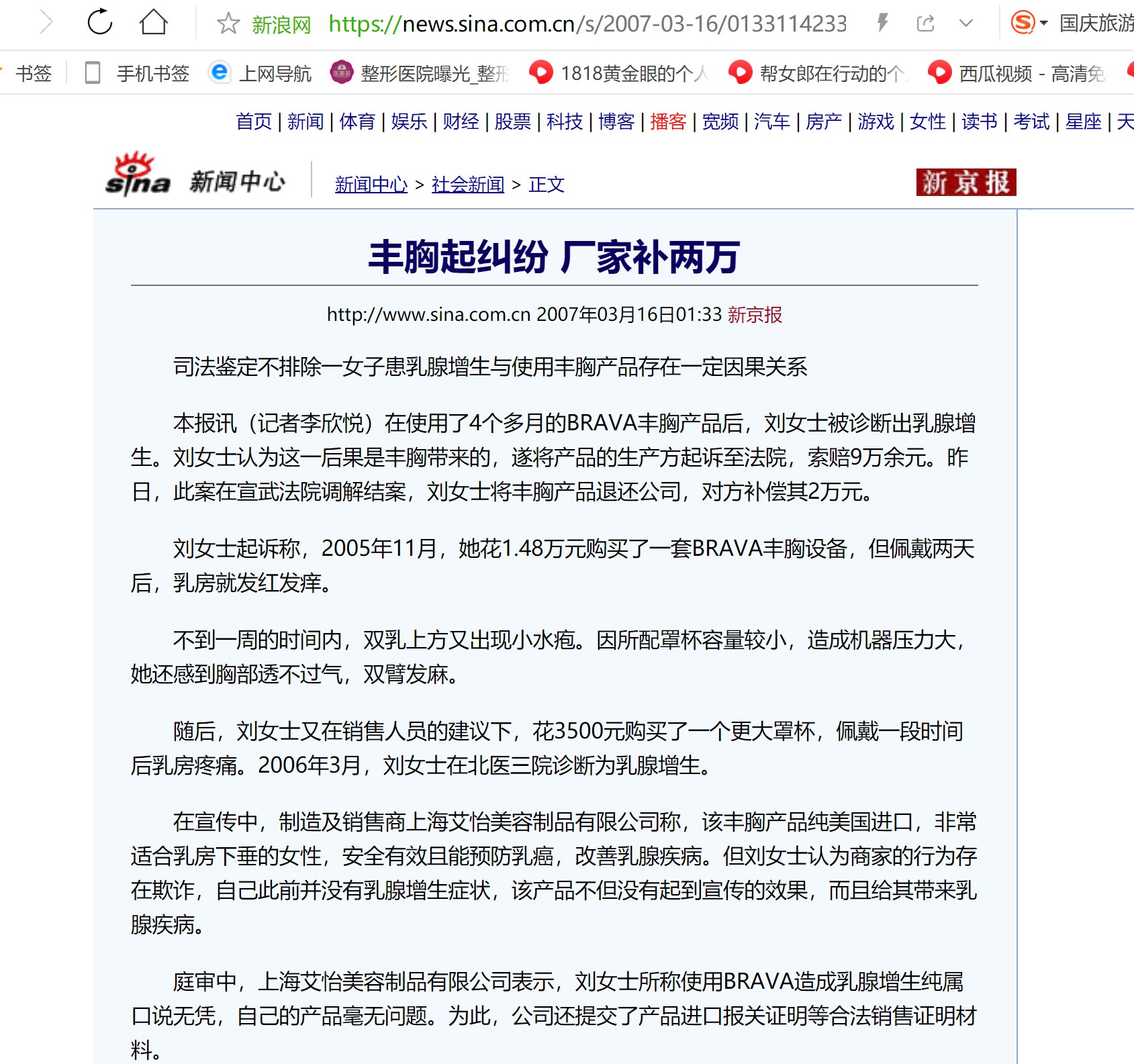Click the Sina 新闻中心 logo

(195, 176)
